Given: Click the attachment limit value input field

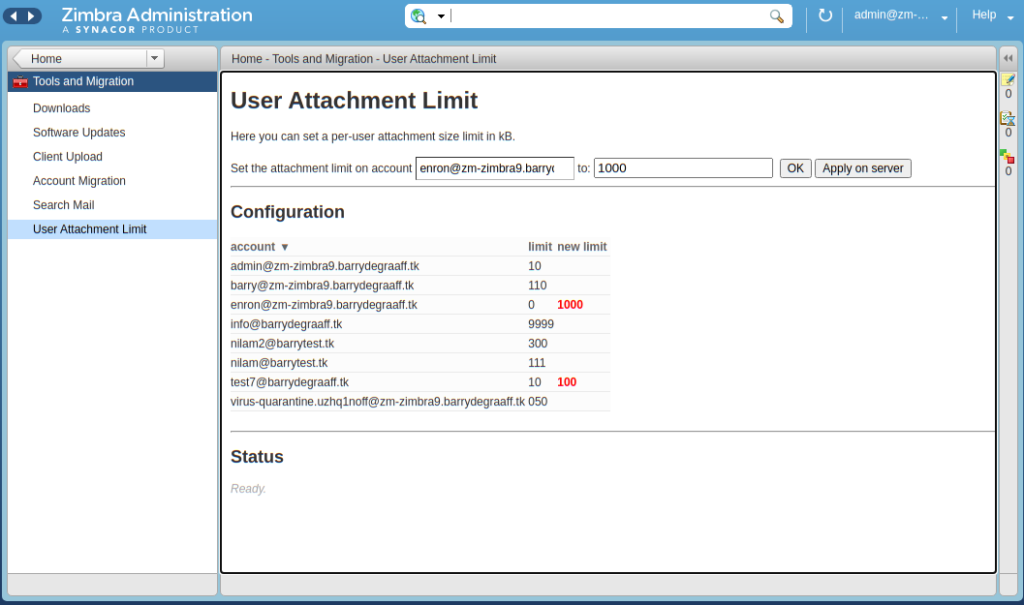Looking at the screenshot, I should click(683, 168).
